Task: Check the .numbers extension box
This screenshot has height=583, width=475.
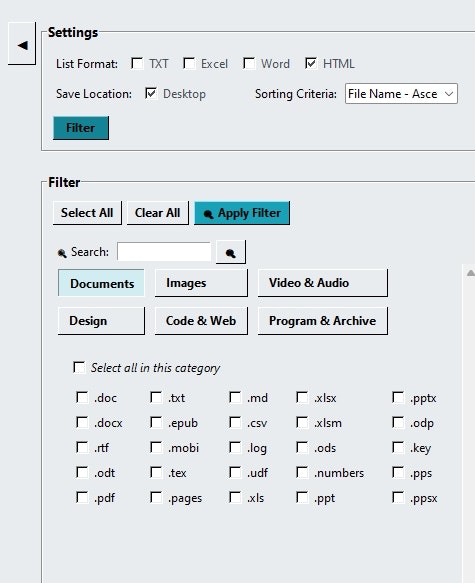Action: tap(302, 472)
